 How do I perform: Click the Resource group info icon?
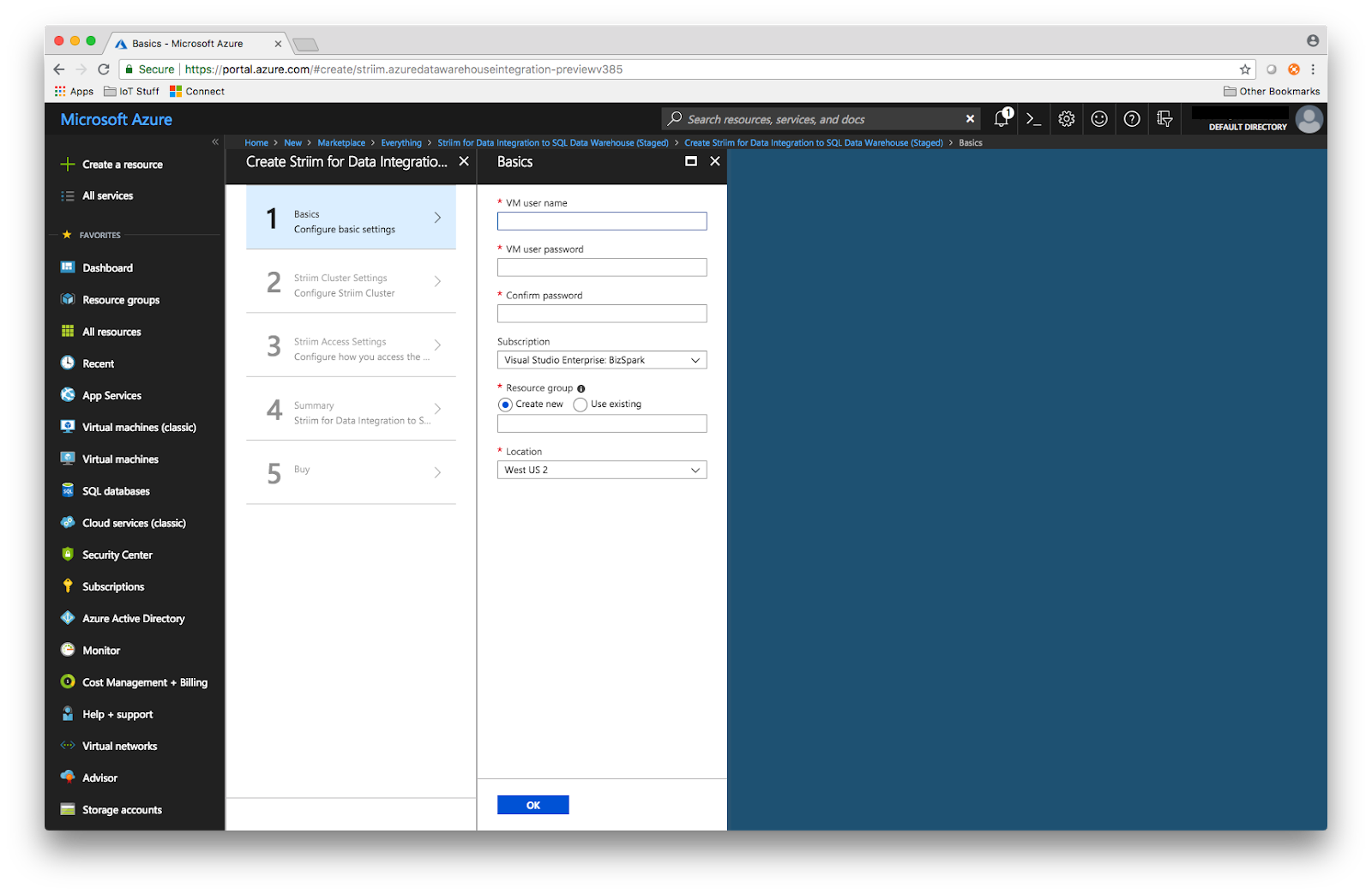pyautogui.click(x=581, y=388)
